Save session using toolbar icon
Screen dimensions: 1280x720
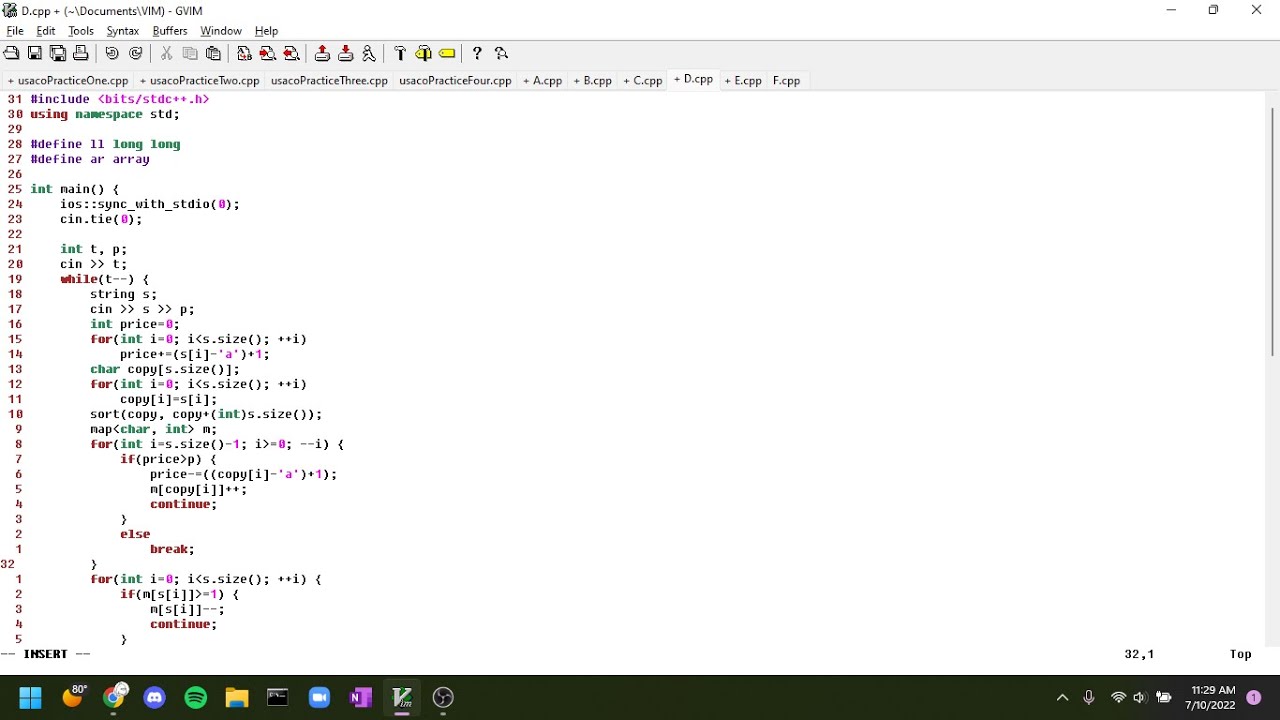346,53
